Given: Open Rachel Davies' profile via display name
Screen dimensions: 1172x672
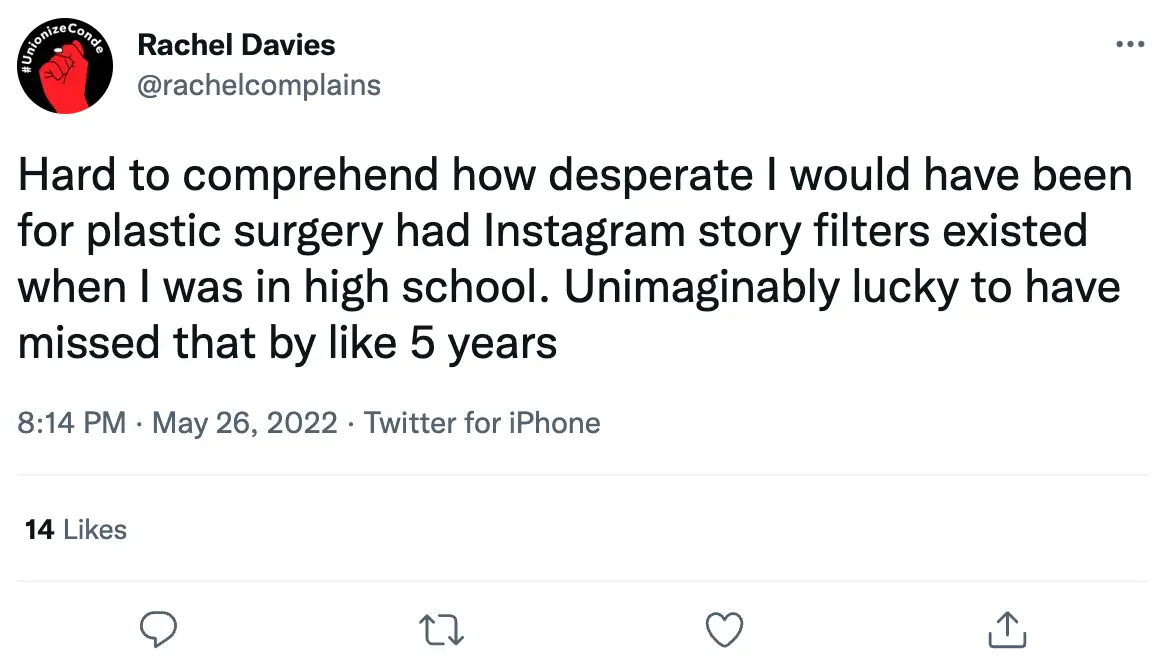Looking at the screenshot, I should (236, 45).
